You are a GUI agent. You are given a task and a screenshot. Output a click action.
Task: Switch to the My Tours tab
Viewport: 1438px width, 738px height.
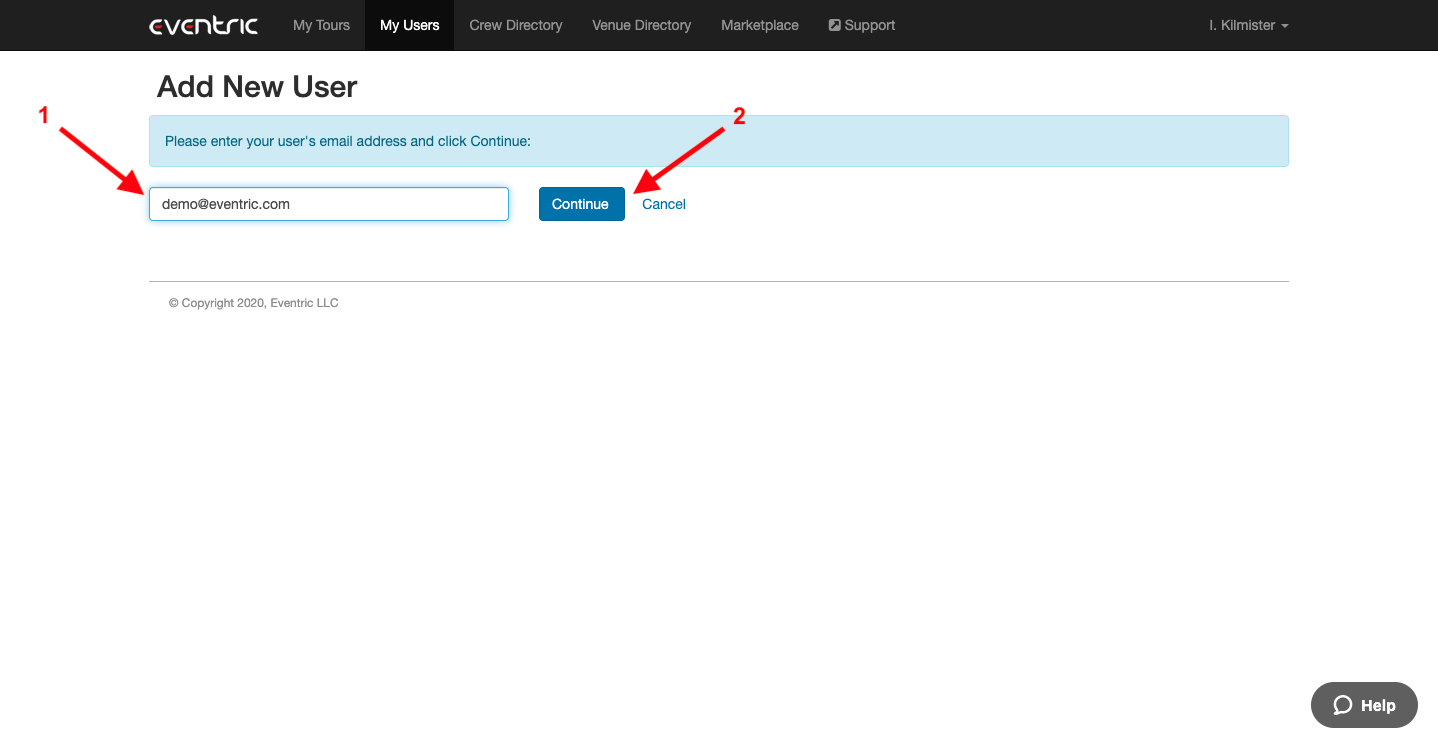point(320,25)
